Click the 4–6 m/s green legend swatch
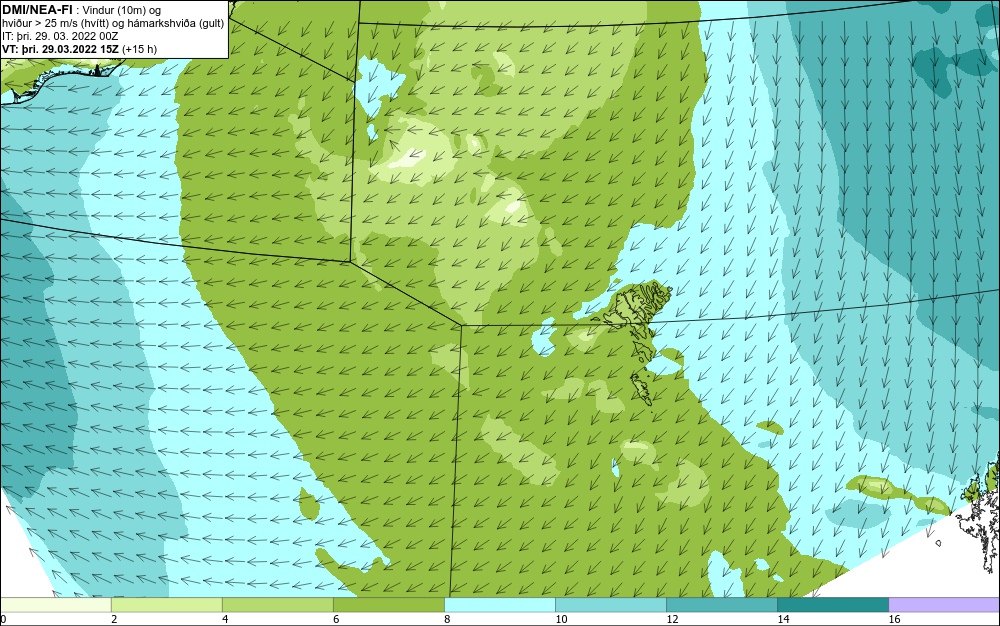The height and width of the screenshot is (626, 1000). pos(278,605)
